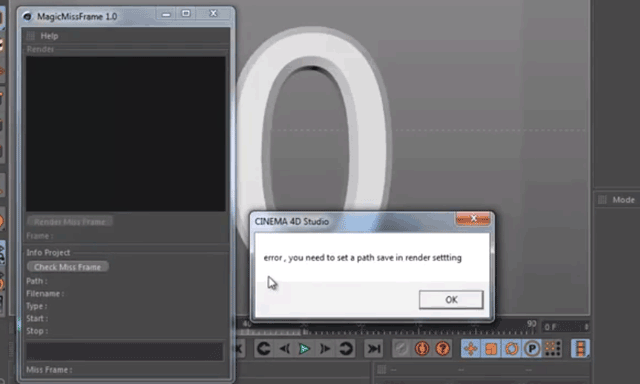Screen dimensions: 640x384
Task: Close the CINEMA 4D Studio error dialog
Action: point(473,219)
